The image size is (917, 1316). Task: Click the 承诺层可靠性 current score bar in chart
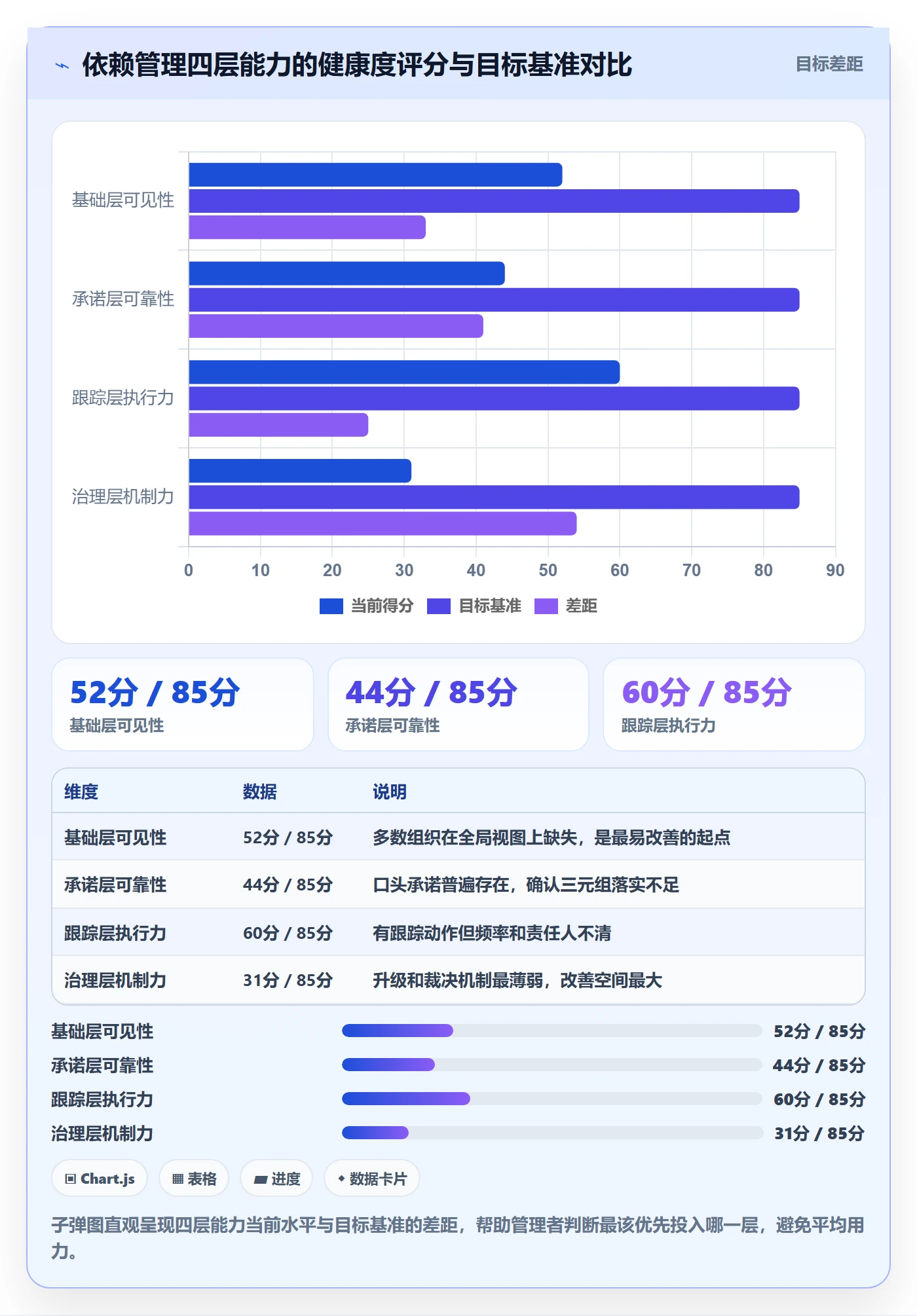coord(346,274)
